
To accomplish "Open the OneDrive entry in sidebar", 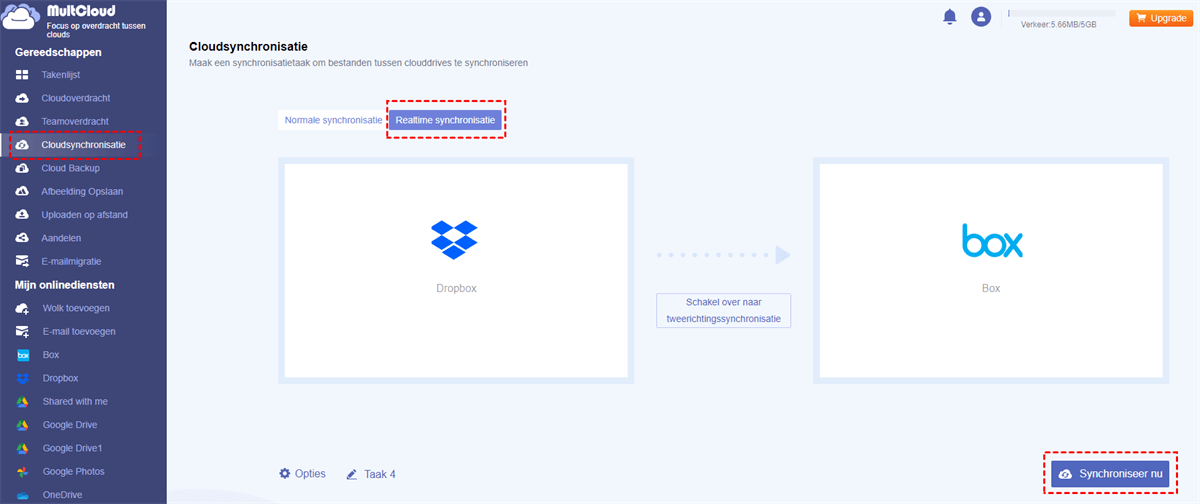I will tap(63, 494).
